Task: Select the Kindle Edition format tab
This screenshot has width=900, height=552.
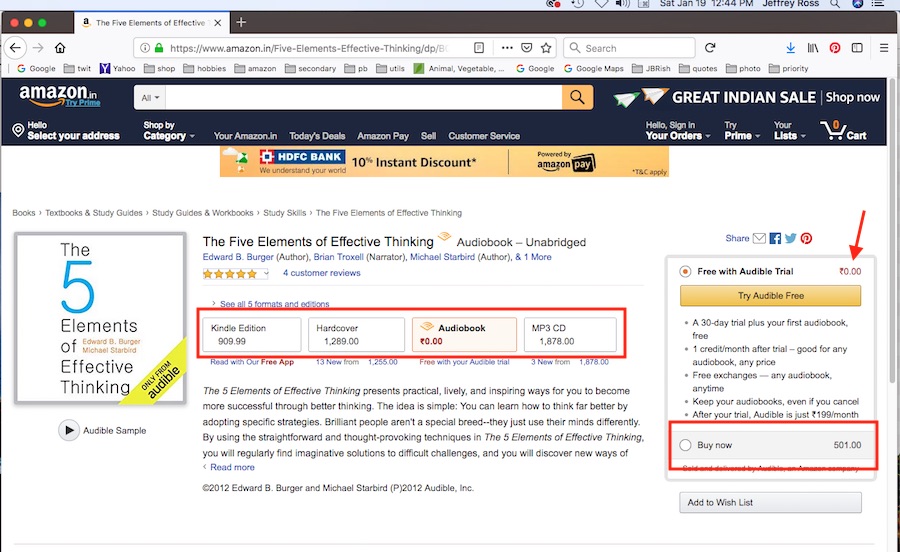Action: click(253, 334)
